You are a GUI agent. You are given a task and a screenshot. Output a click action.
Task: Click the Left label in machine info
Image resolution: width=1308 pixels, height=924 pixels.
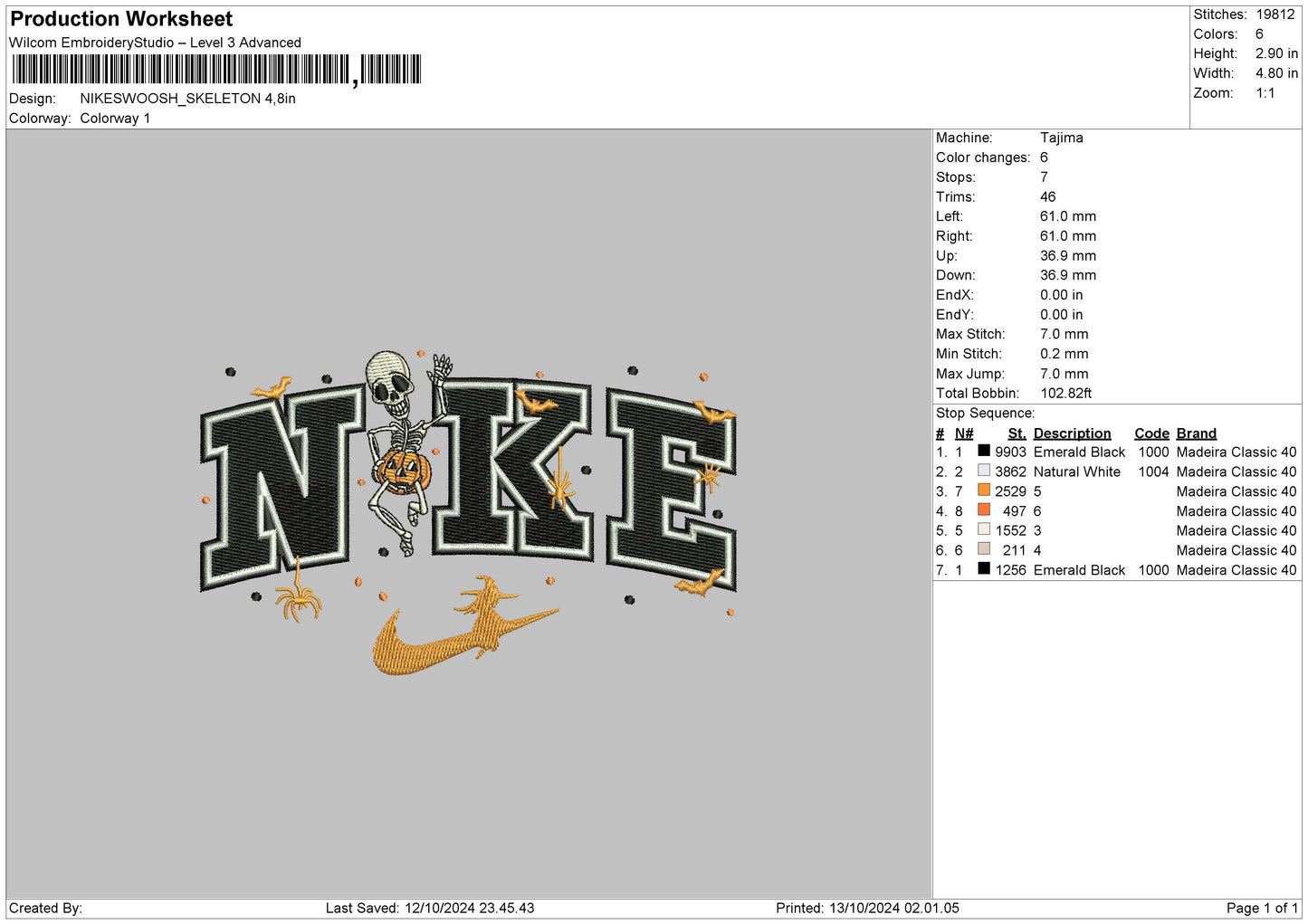point(950,216)
